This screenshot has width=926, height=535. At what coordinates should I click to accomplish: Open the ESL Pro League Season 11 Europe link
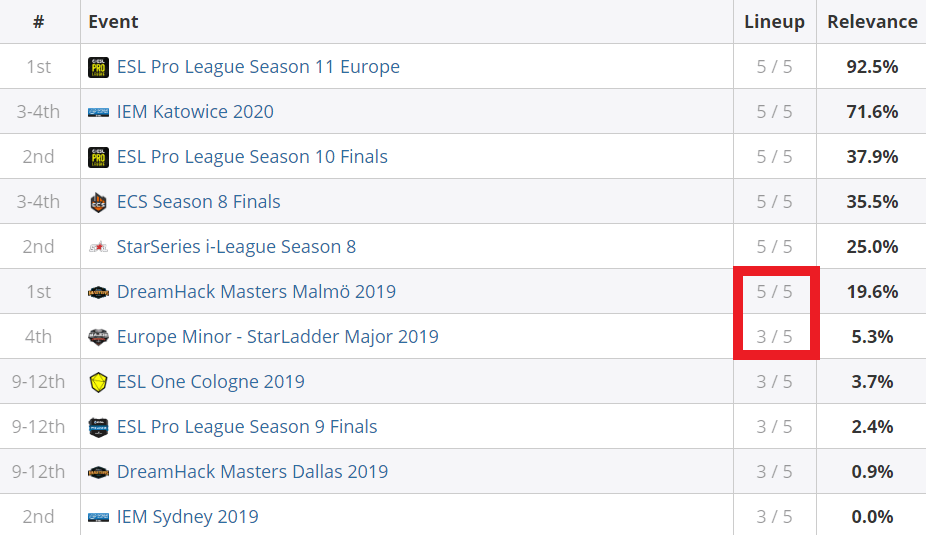(258, 67)
